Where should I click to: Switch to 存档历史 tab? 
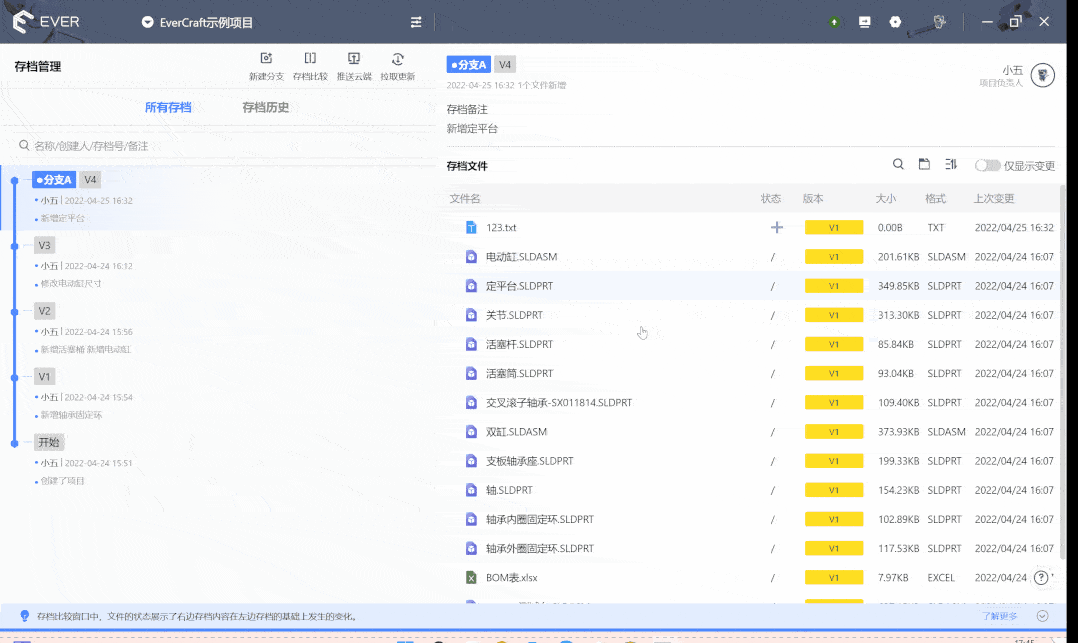(265, 107)
